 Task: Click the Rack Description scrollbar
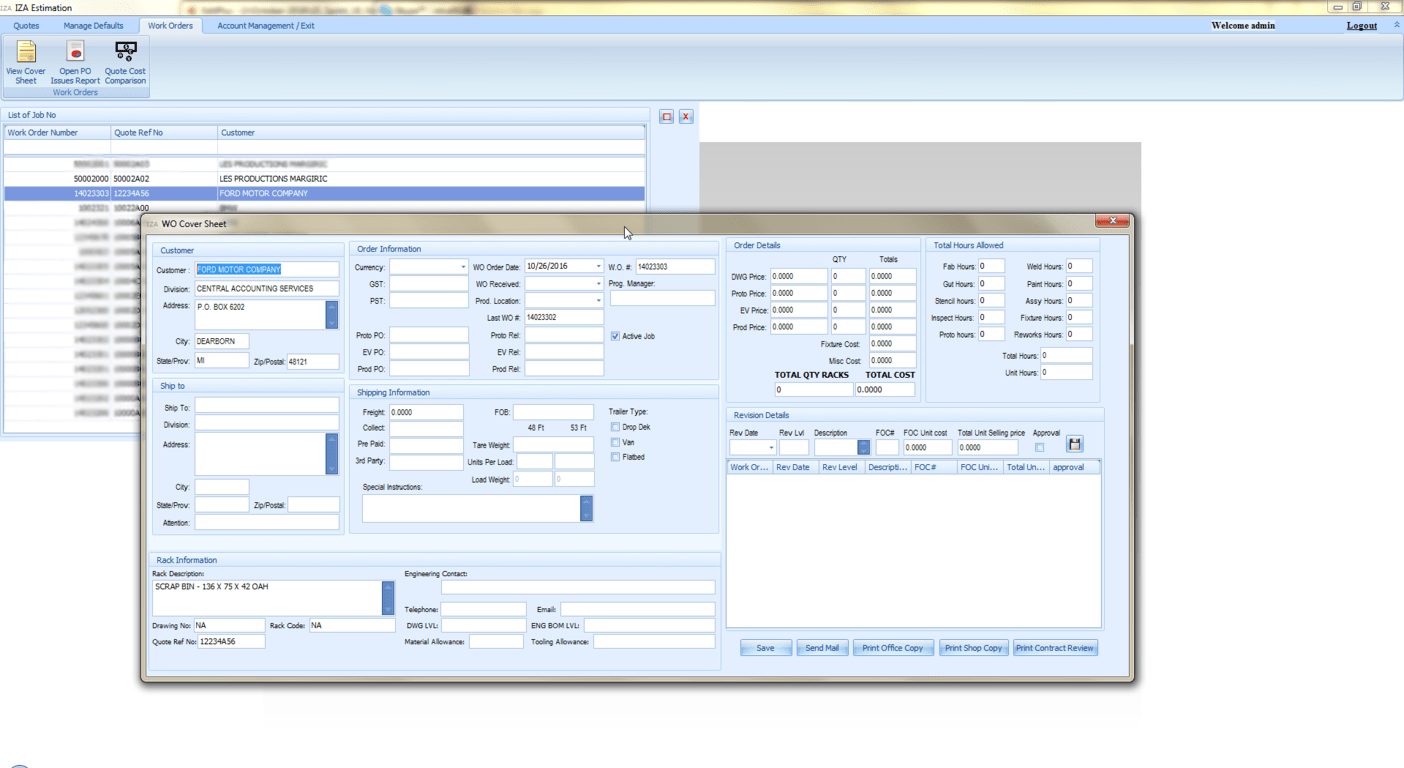coord(388,598)
